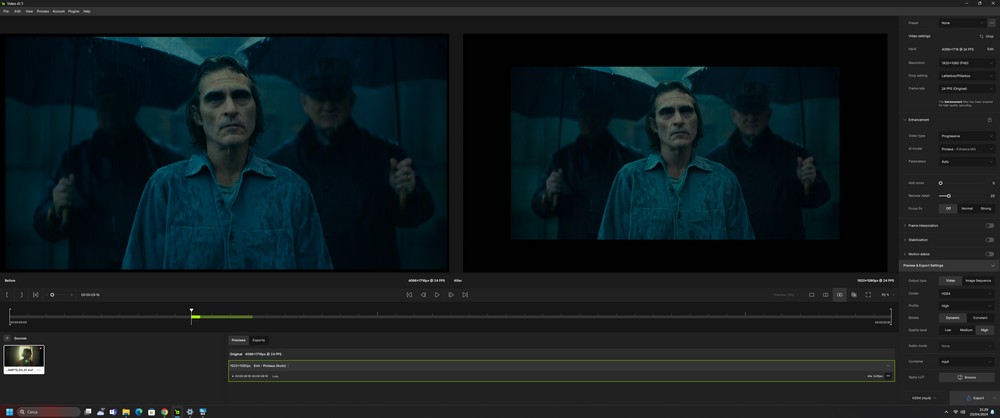Open the AI model dropdown
Screen dimensions: 1000x418
coord(966,149)
